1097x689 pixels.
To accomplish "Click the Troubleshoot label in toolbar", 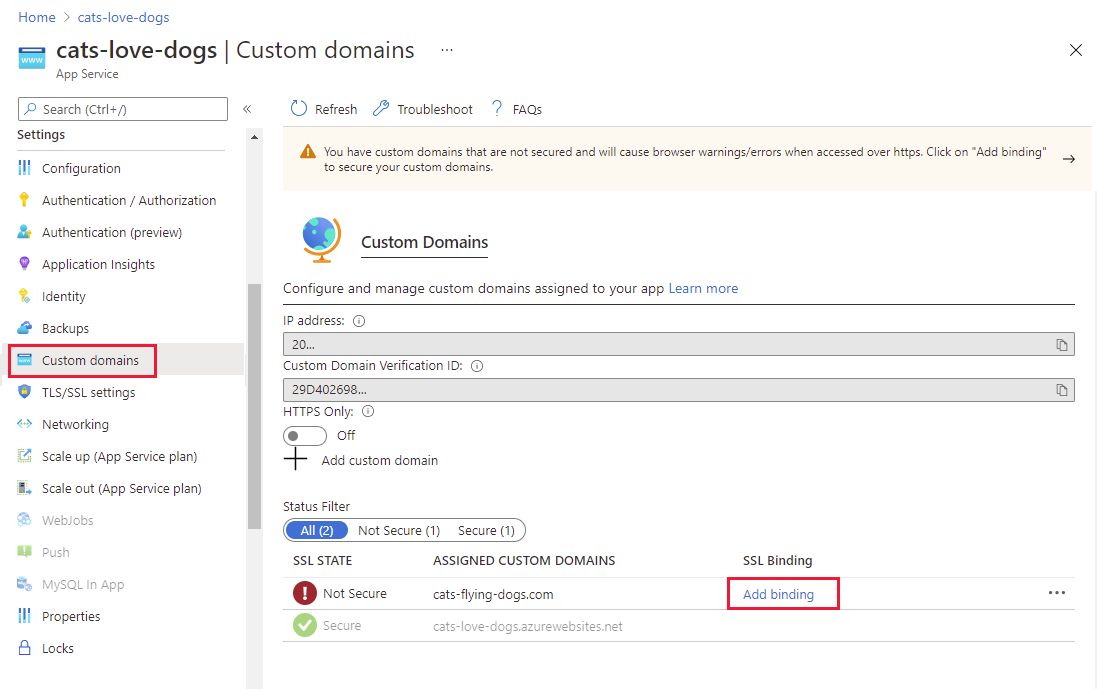I will click(x=434, y=109).
